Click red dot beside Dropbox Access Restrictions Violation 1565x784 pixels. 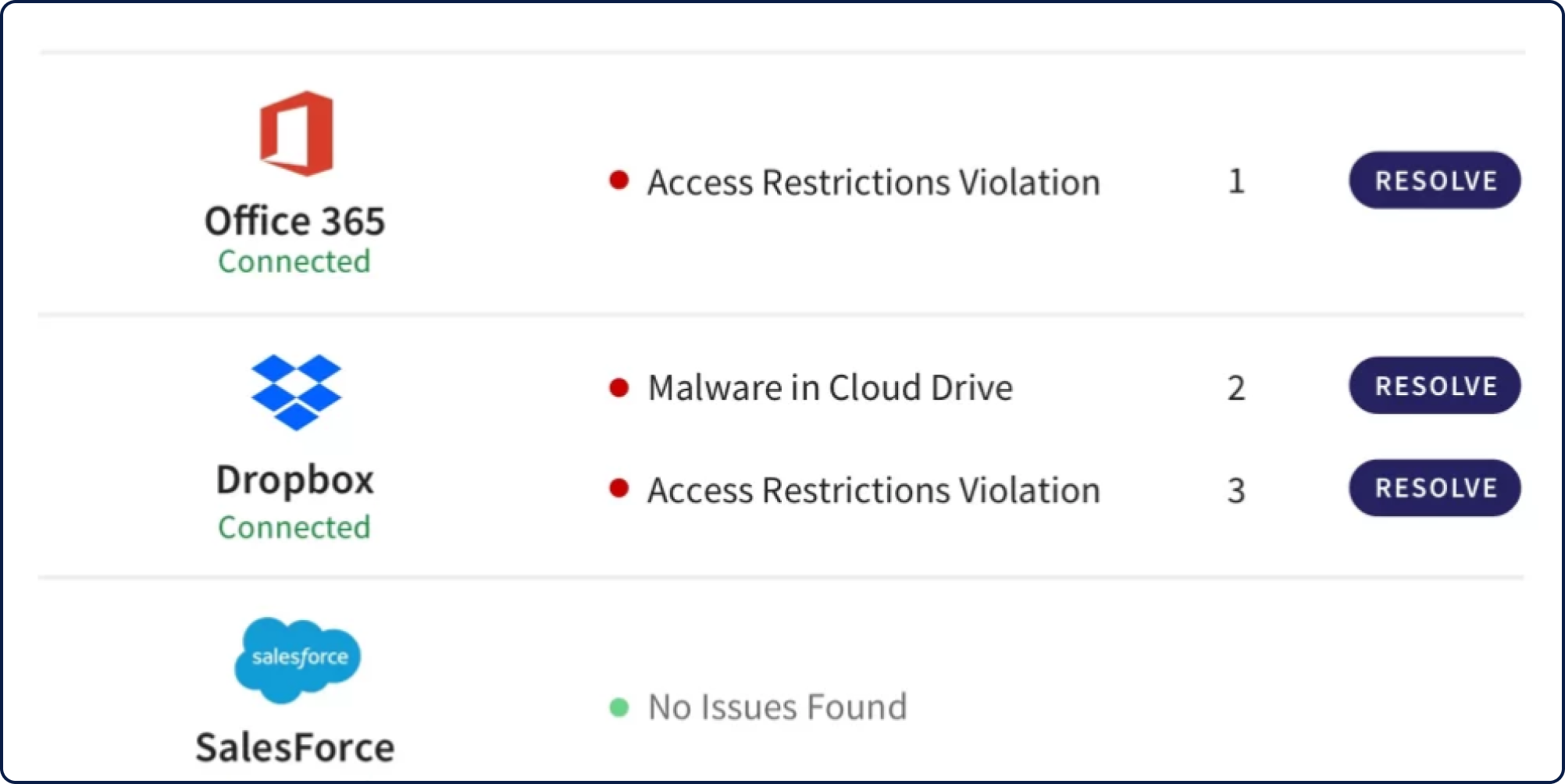point(619,490)
